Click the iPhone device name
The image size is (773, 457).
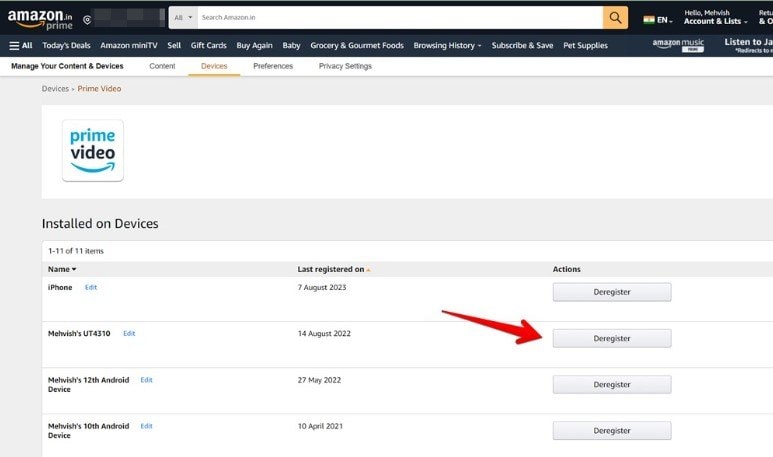click(x=60, y=287)
